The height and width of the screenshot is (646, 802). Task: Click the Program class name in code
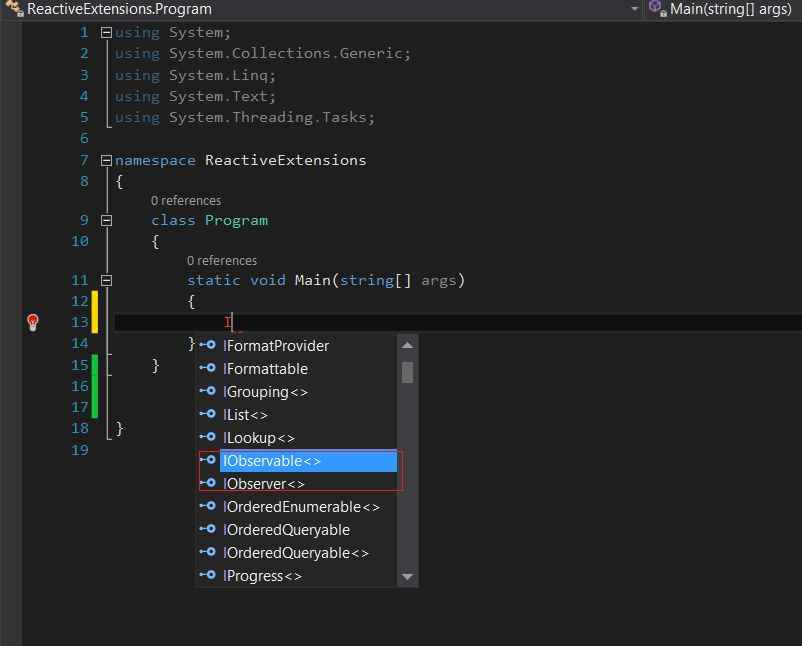236,220
